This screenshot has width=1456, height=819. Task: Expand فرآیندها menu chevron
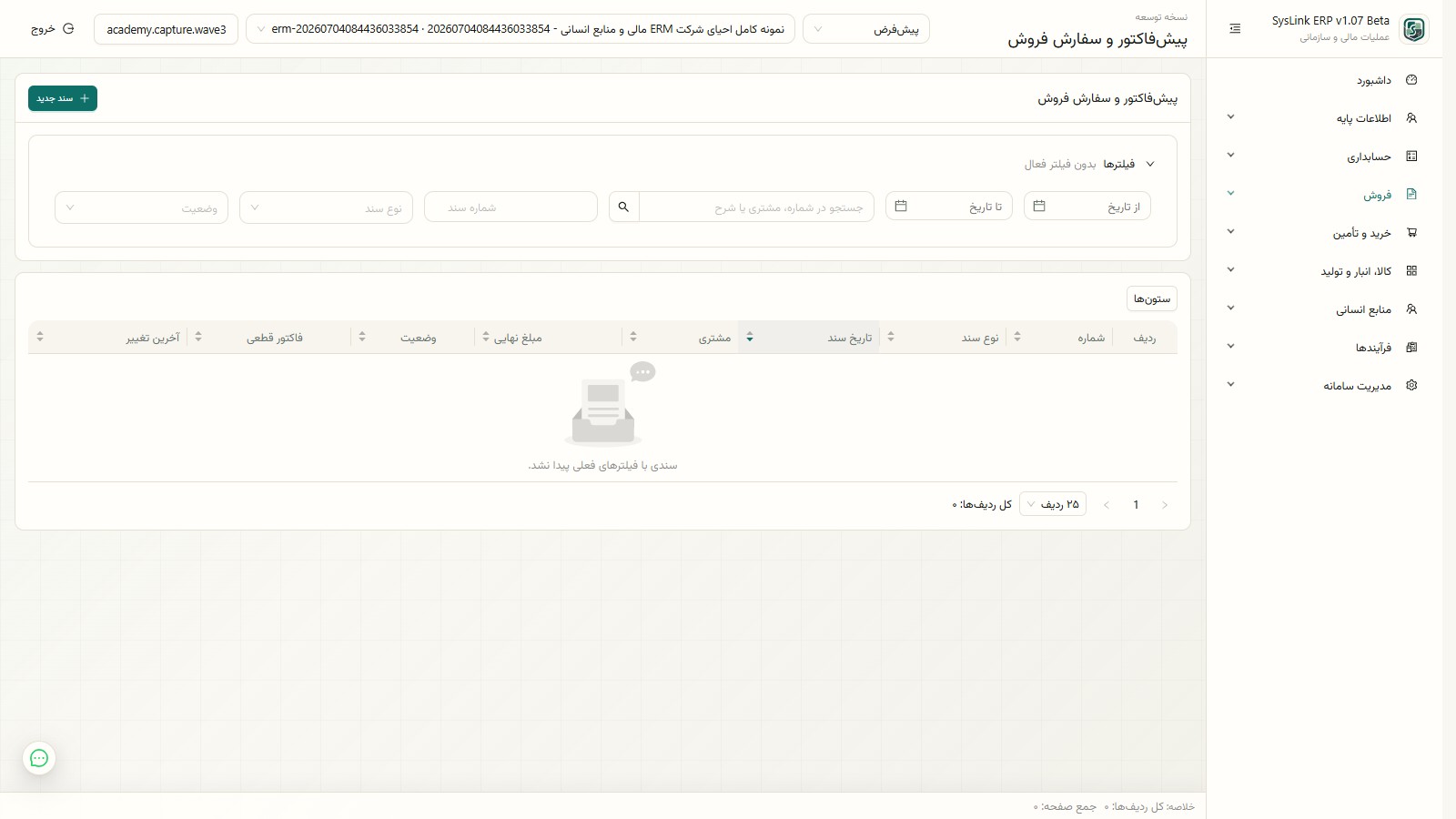(1230, 347)
